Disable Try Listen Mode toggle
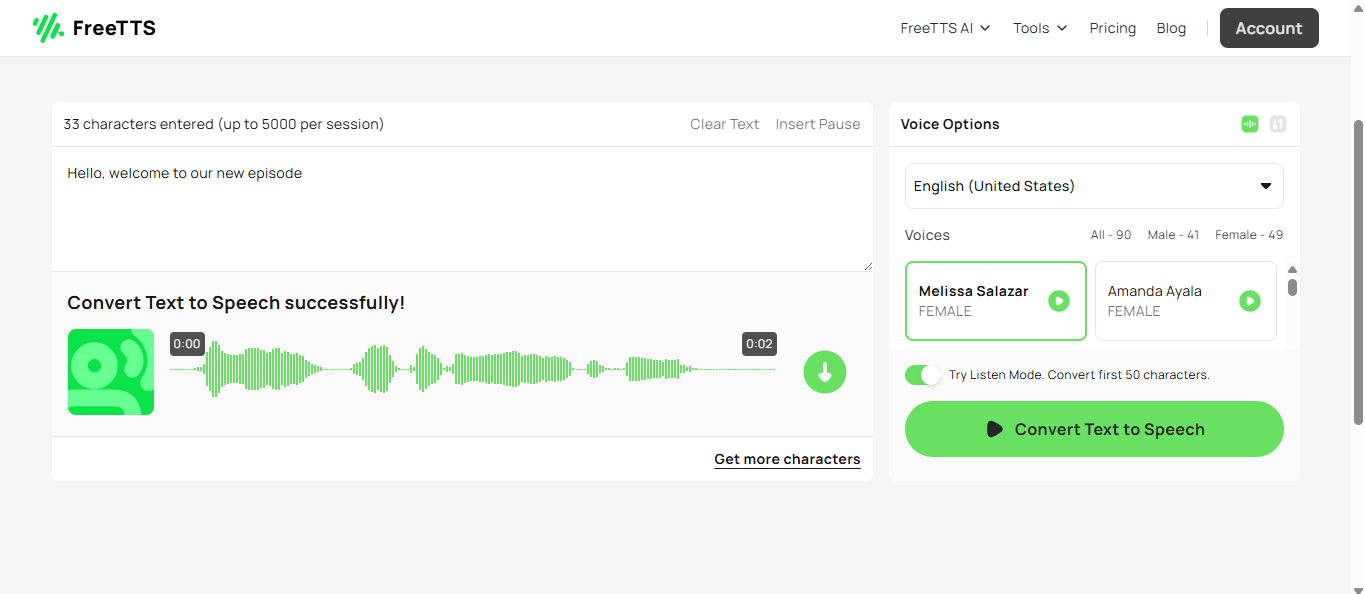Viewport: 1365px width, 594px height. [x=923, y=375]
